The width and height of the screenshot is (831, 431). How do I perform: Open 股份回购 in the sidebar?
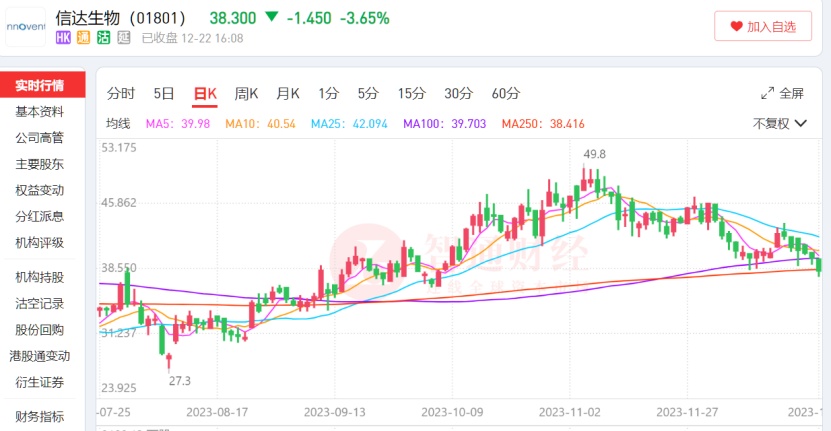(40, 330)
